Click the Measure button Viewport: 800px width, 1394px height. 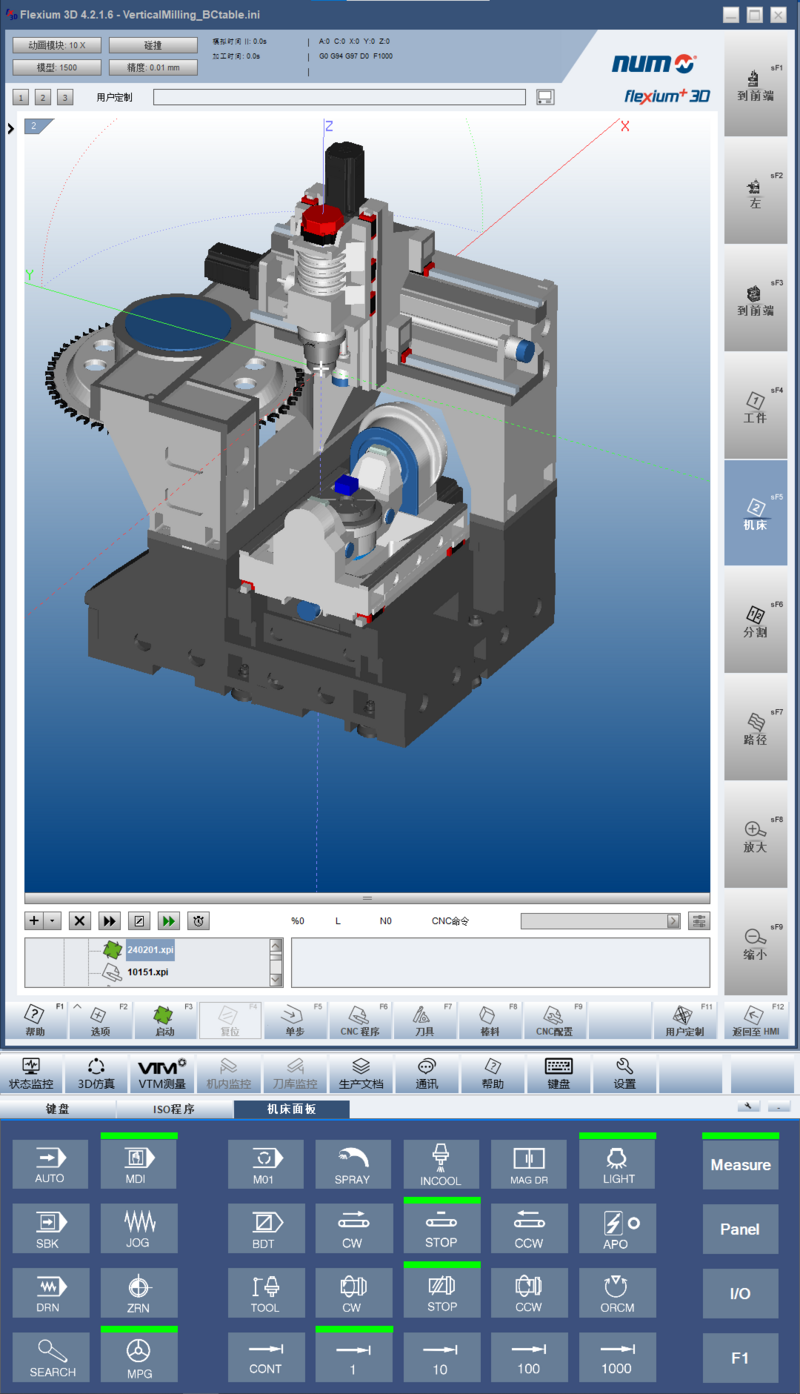(740, 1165)
